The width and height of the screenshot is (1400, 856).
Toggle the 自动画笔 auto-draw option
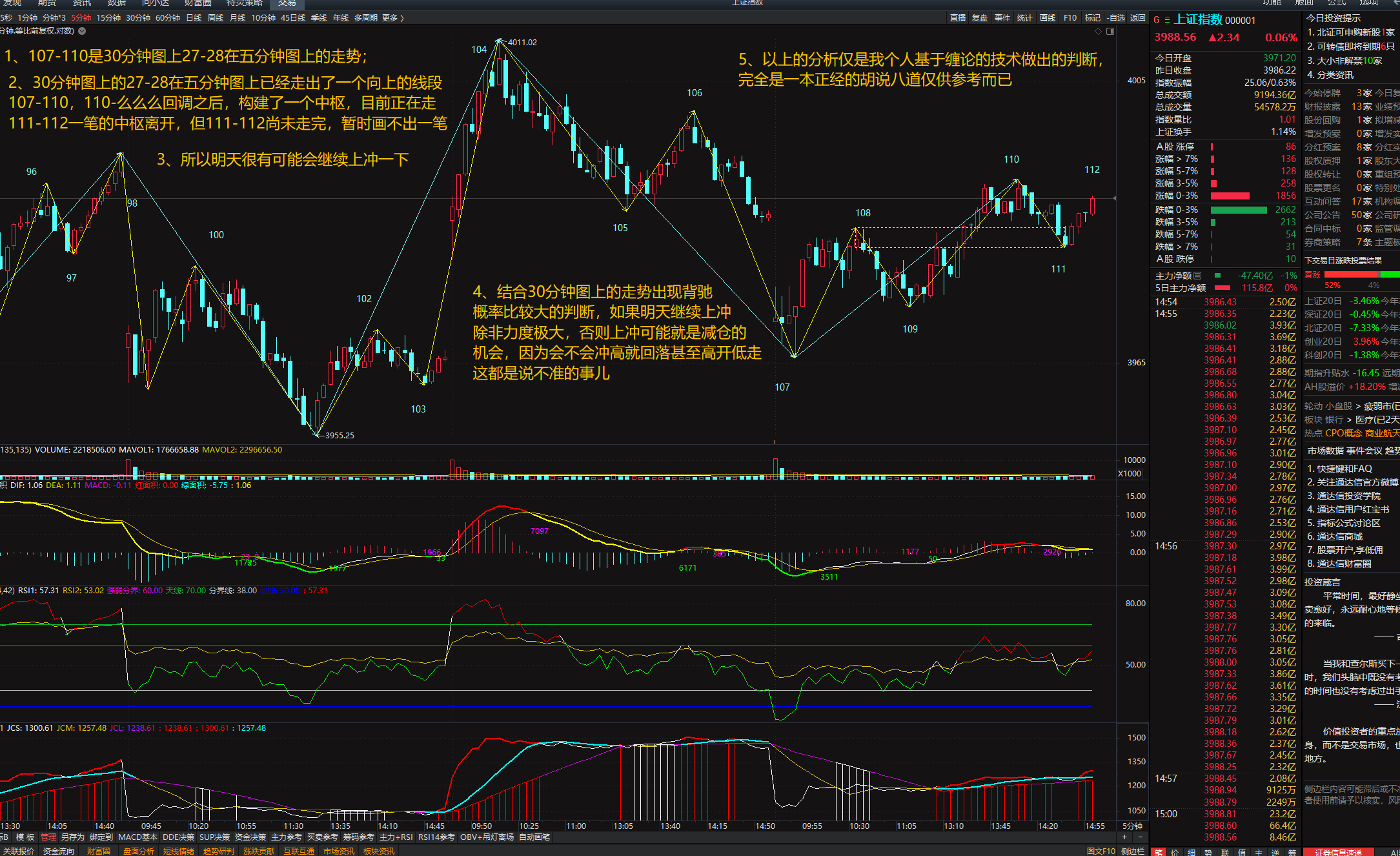534,837
